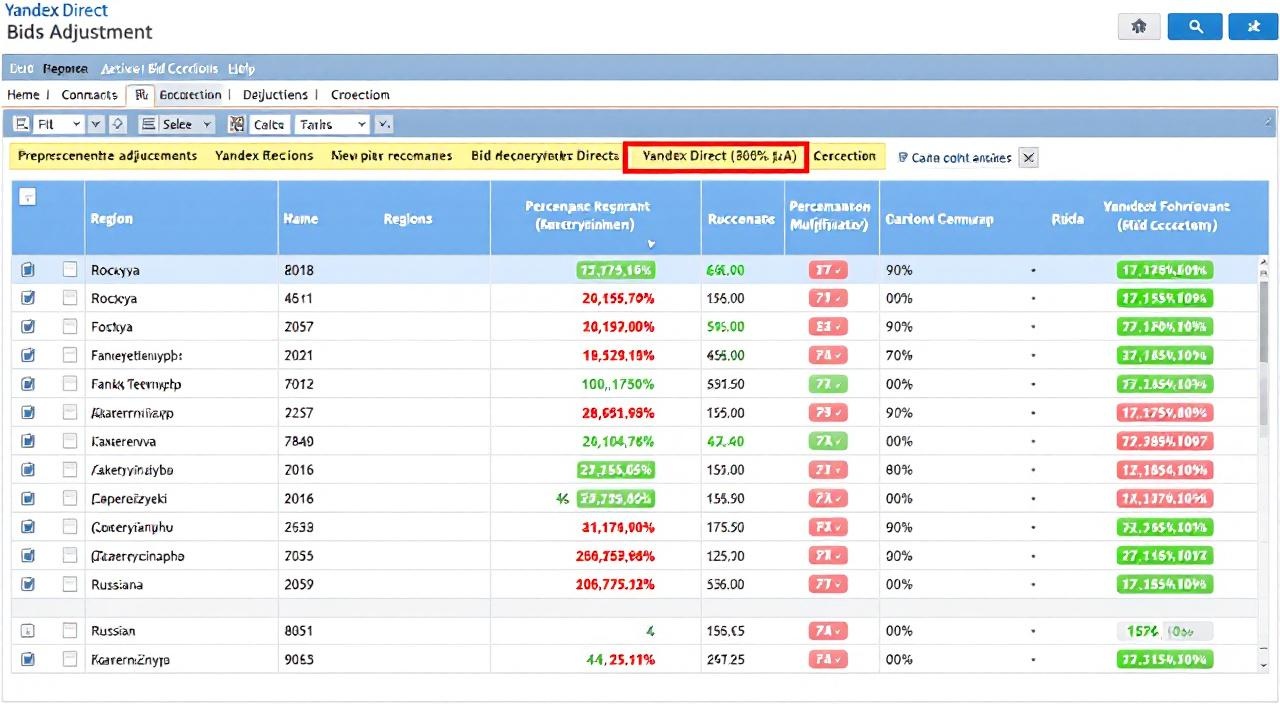Image resolution: width=1280 pixels, height=704 pixels.
Task: Click the blue pin button beside search
Action: click(1255, 27)
